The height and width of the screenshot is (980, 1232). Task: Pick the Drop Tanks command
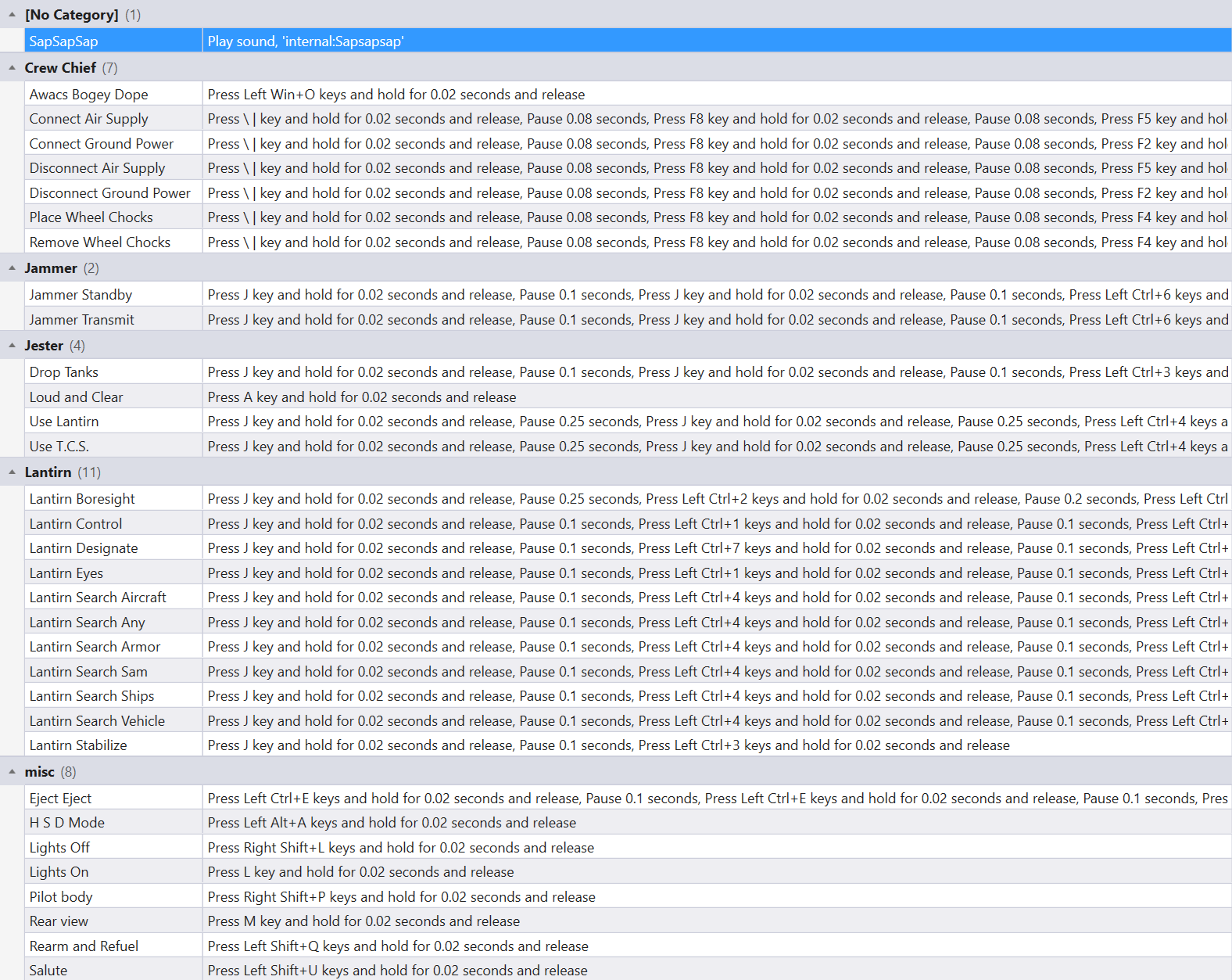point(63,372)
